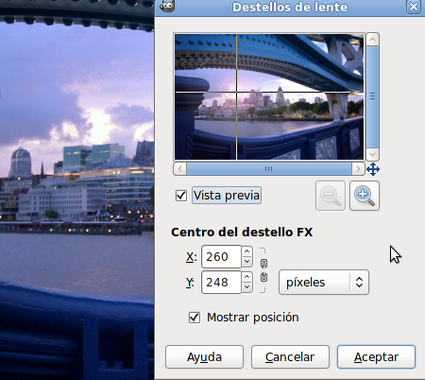
Task: Increase the X value with up stepper
Action: tap(247, 251)
